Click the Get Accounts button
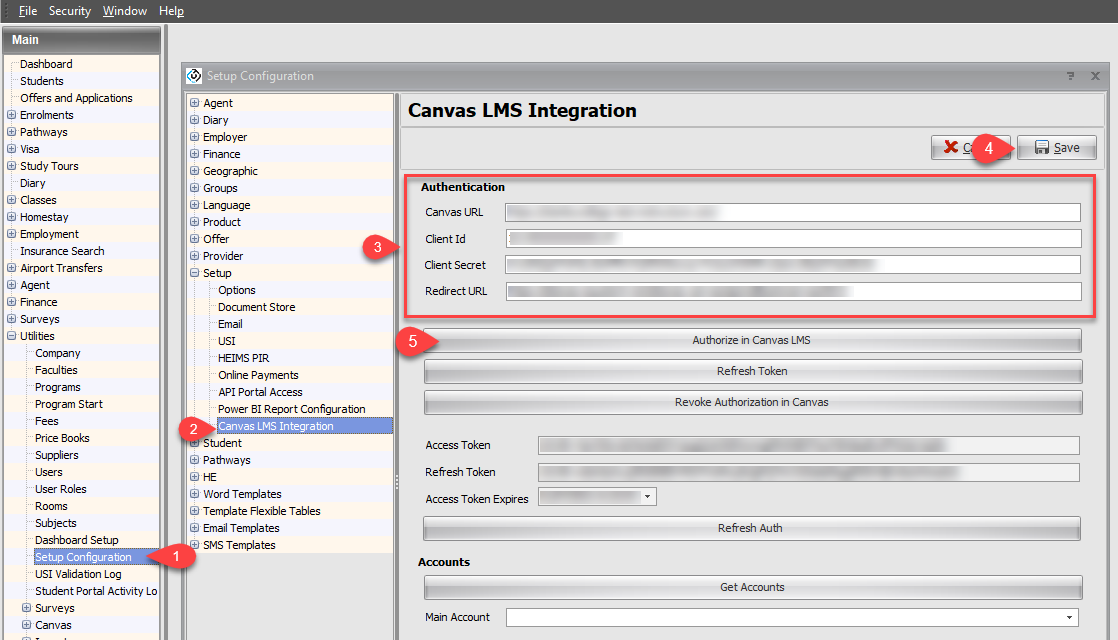Screen dimensions: 1118x640 (x=752, y=587)
